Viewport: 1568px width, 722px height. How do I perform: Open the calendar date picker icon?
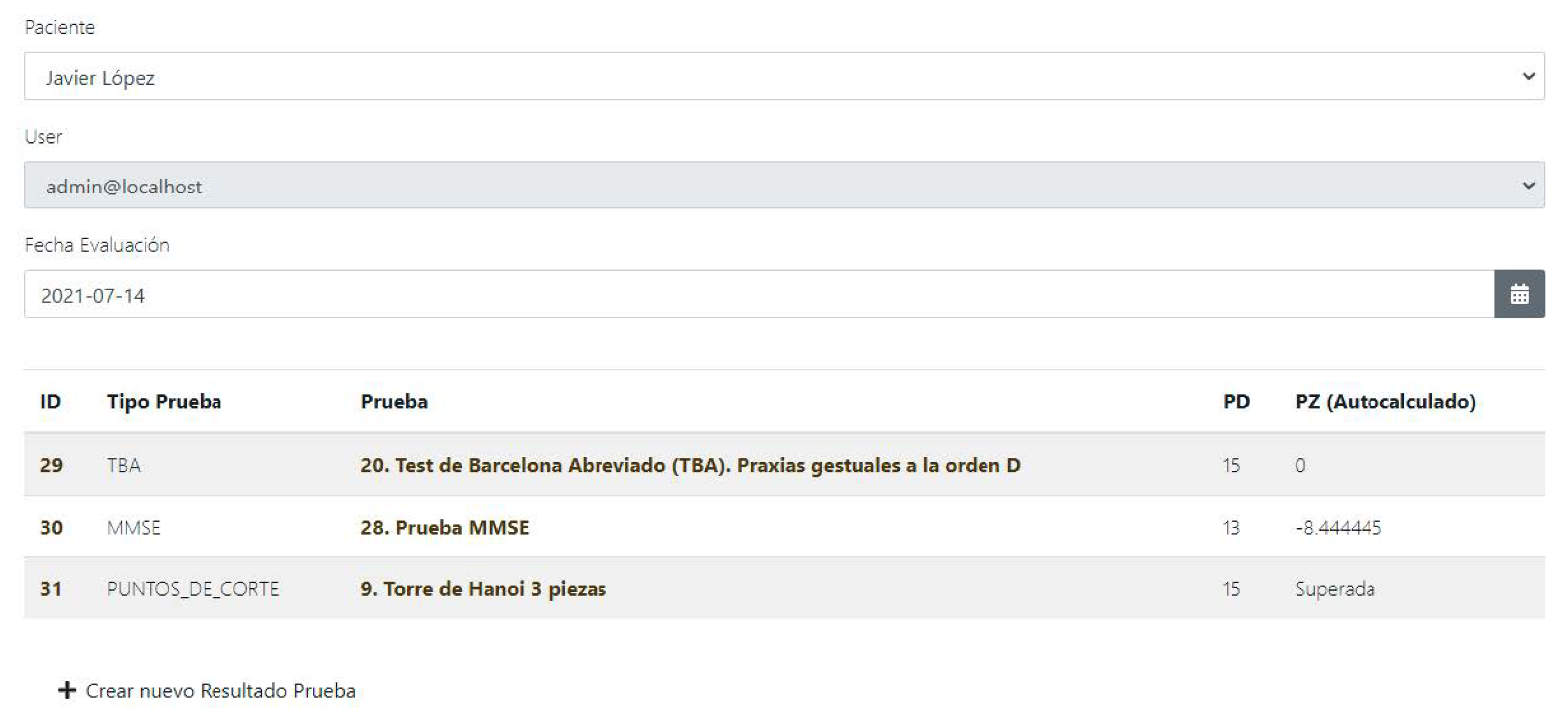click(x=1519, y=294)
